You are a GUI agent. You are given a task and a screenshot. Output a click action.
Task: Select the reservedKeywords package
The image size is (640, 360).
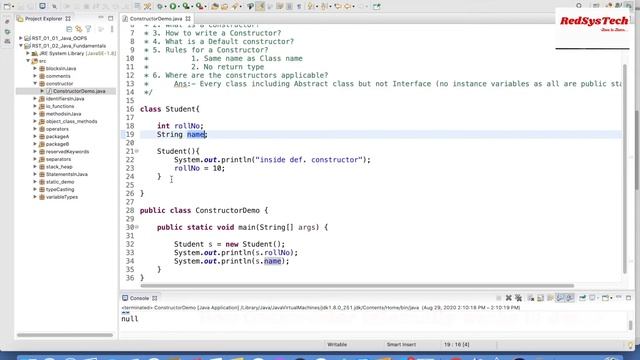tap(67, 151)
